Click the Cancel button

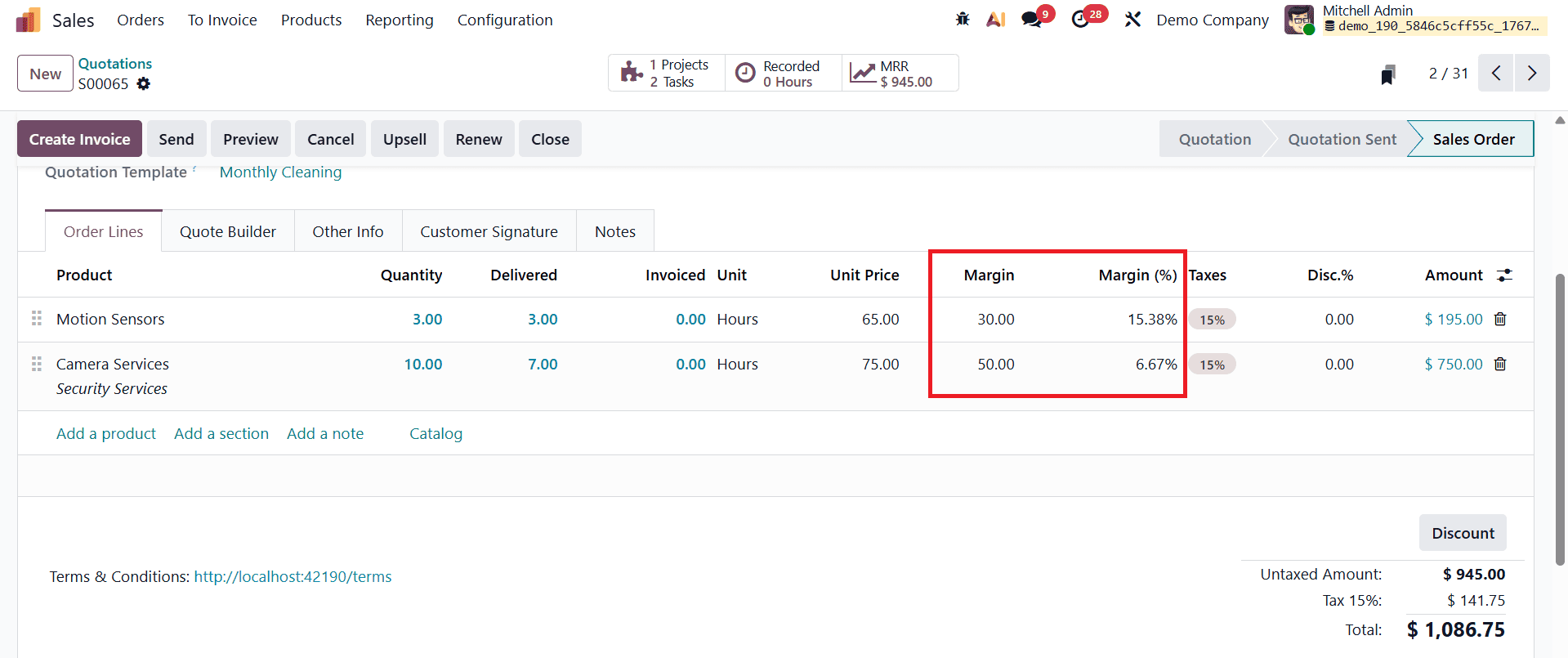coord(331,139)
